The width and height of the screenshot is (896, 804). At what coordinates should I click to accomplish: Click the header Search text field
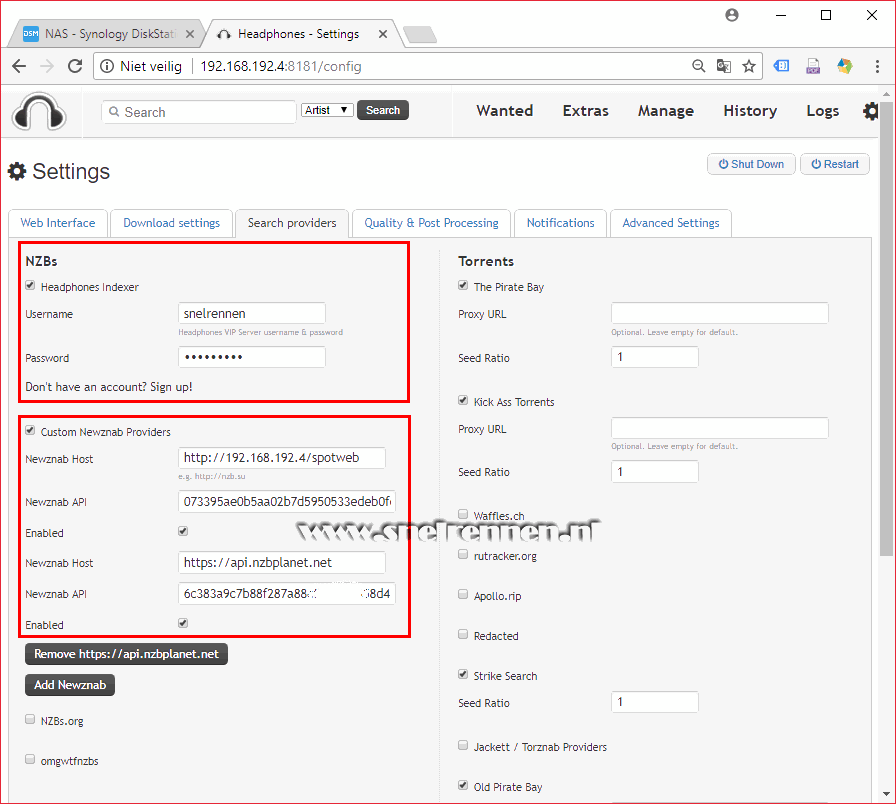[x=199, y=112]
